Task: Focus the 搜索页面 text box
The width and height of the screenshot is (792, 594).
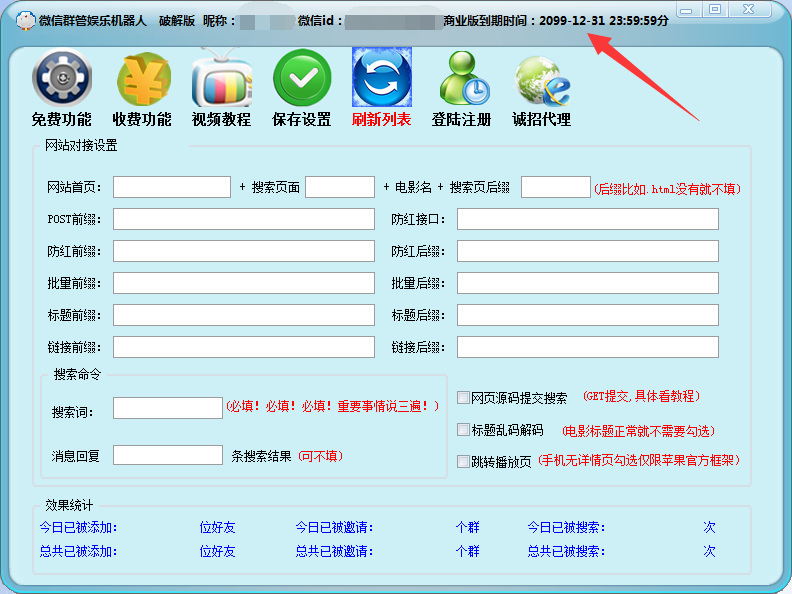Action: 340,187
